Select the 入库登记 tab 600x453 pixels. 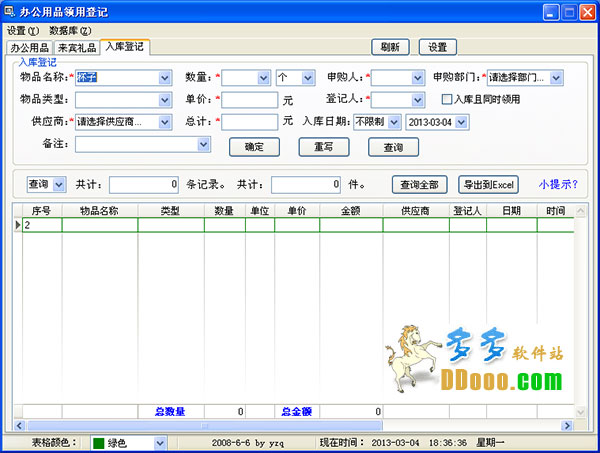(125, 47)
